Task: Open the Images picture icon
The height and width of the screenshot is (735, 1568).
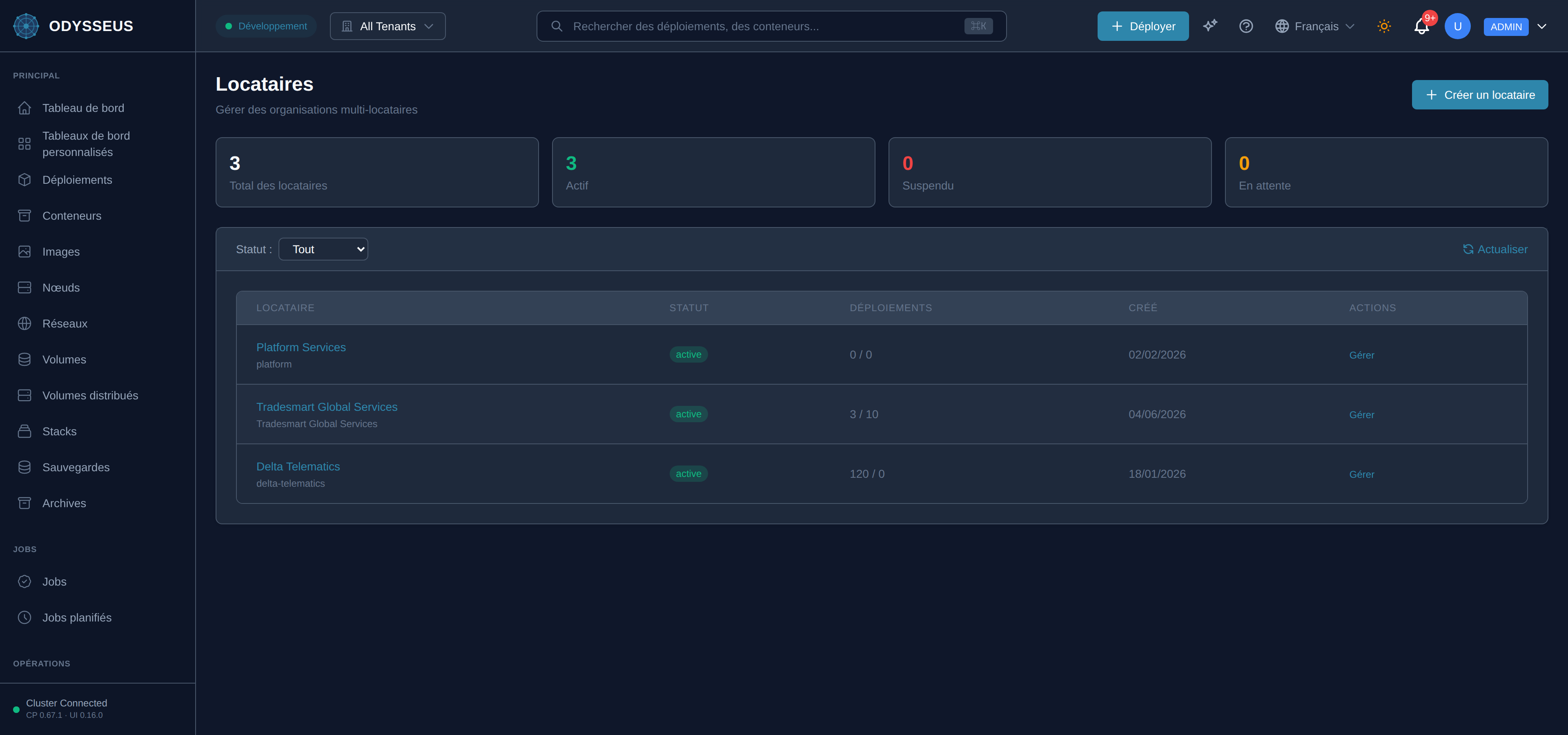Action: [24, 251]
